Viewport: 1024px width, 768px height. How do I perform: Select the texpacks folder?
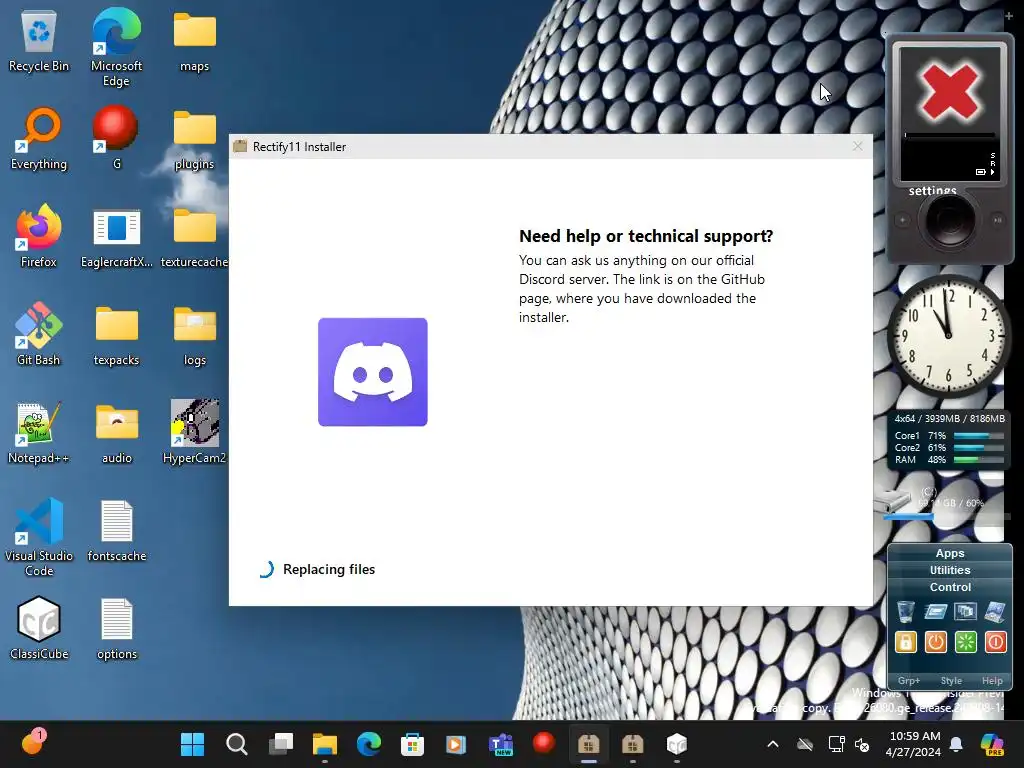pos(116,334)
